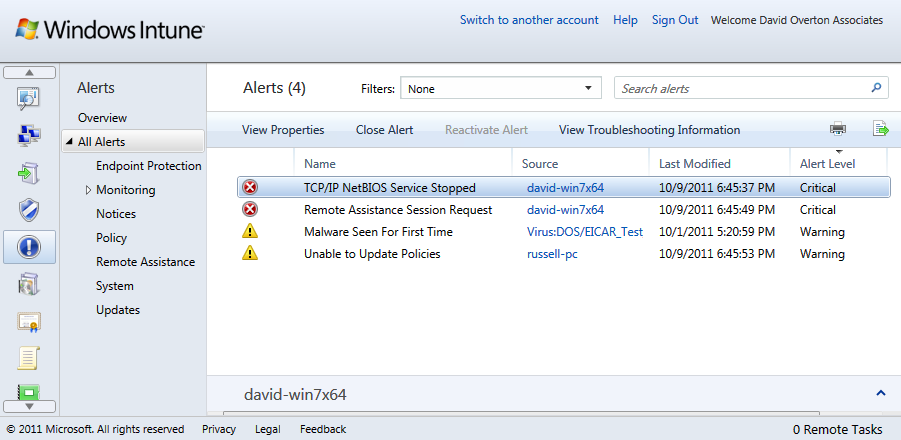
Task: Click the search magnifier icon
Action: coord(876,88)
